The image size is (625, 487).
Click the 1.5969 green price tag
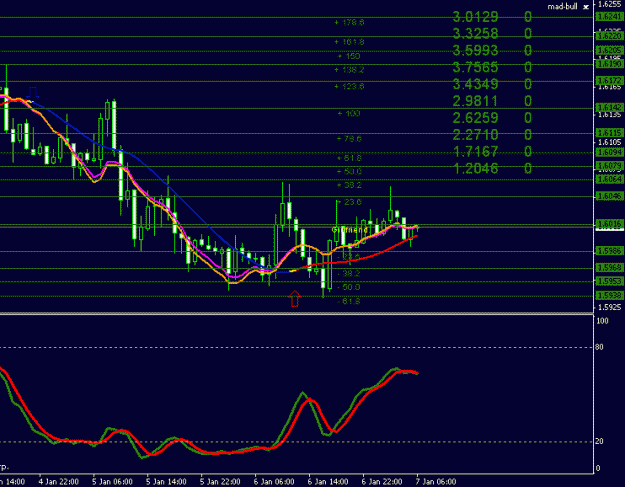[609, 268]
